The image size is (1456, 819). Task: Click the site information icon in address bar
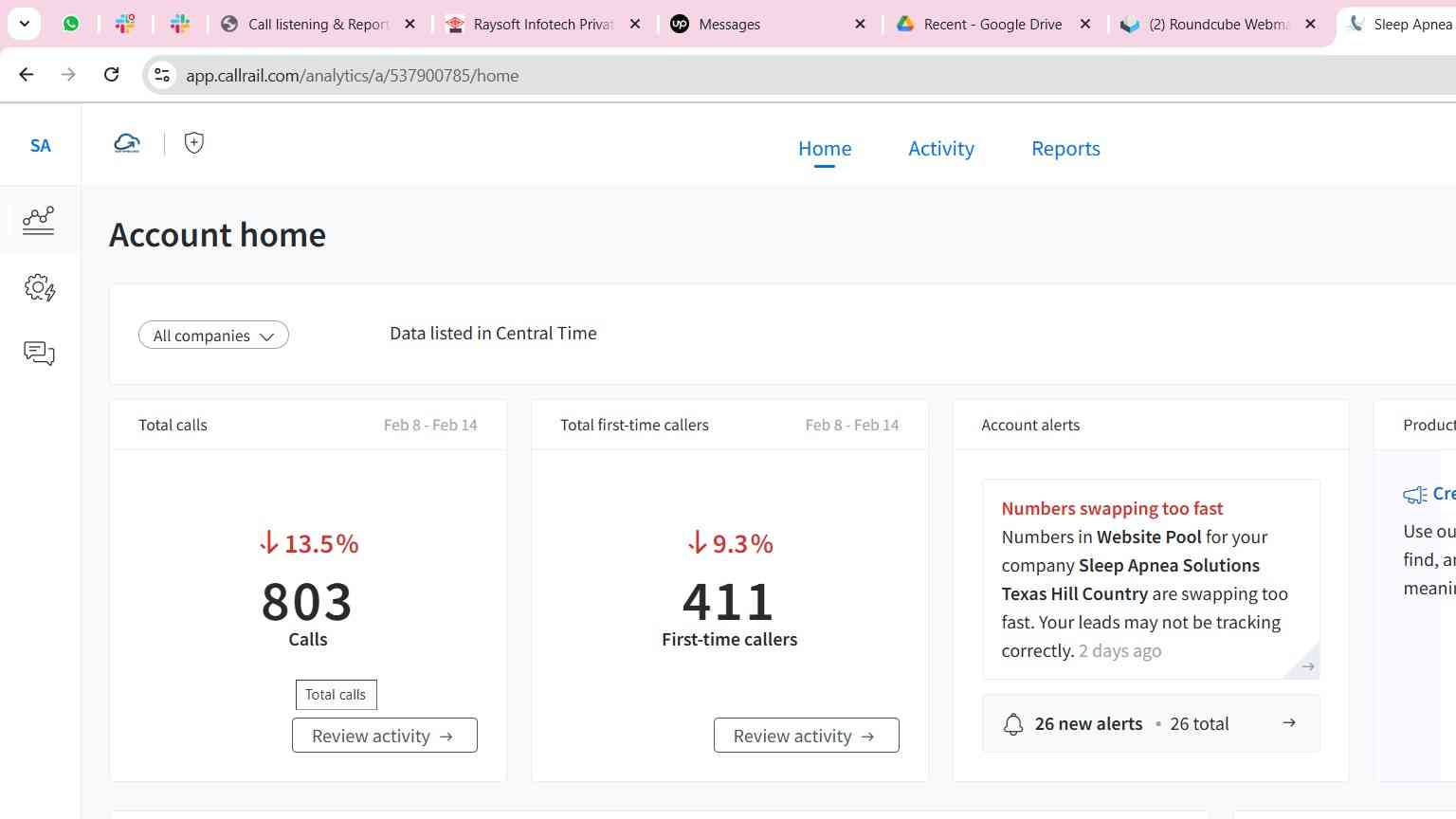[x=162, y=75]
